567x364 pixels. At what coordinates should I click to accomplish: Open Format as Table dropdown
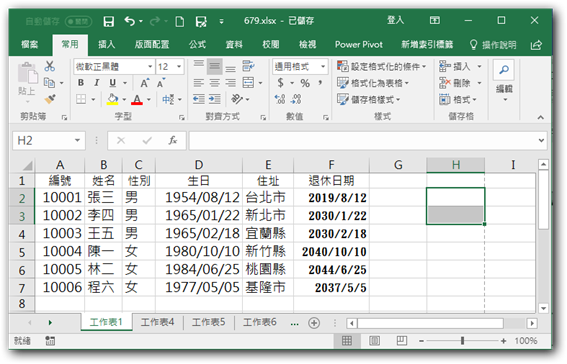click(x=373, y=83)
